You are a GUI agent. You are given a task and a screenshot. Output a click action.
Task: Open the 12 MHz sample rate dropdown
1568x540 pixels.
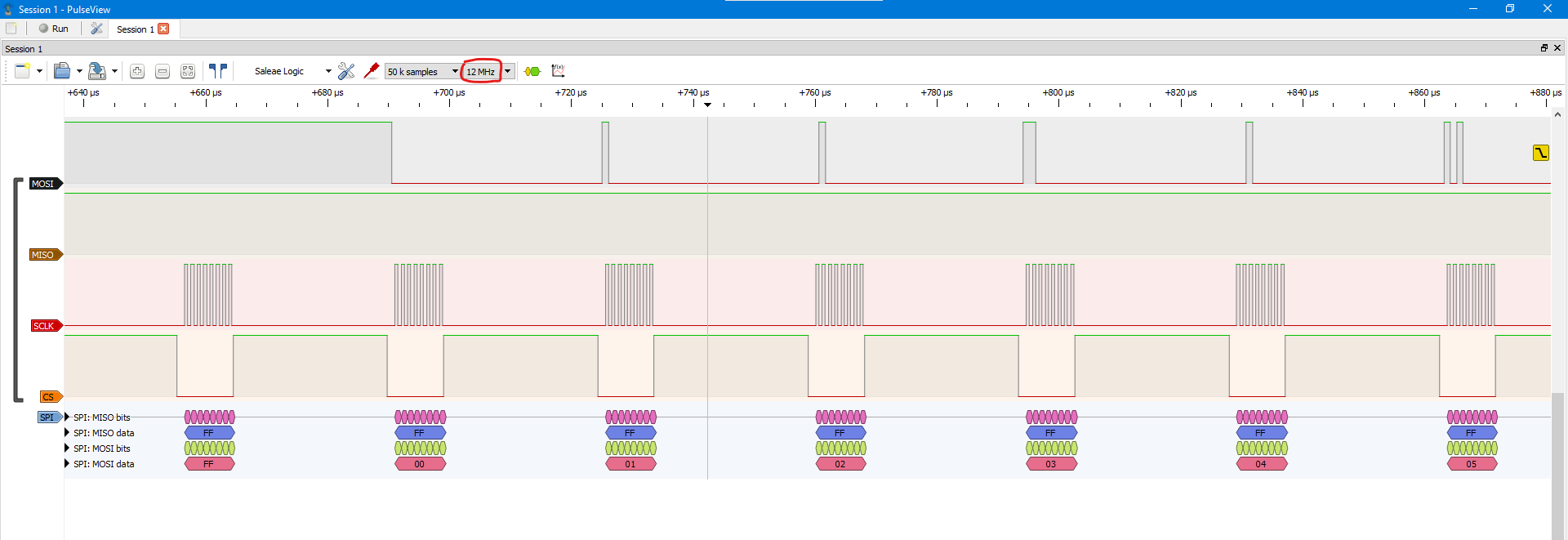point(507,72)
